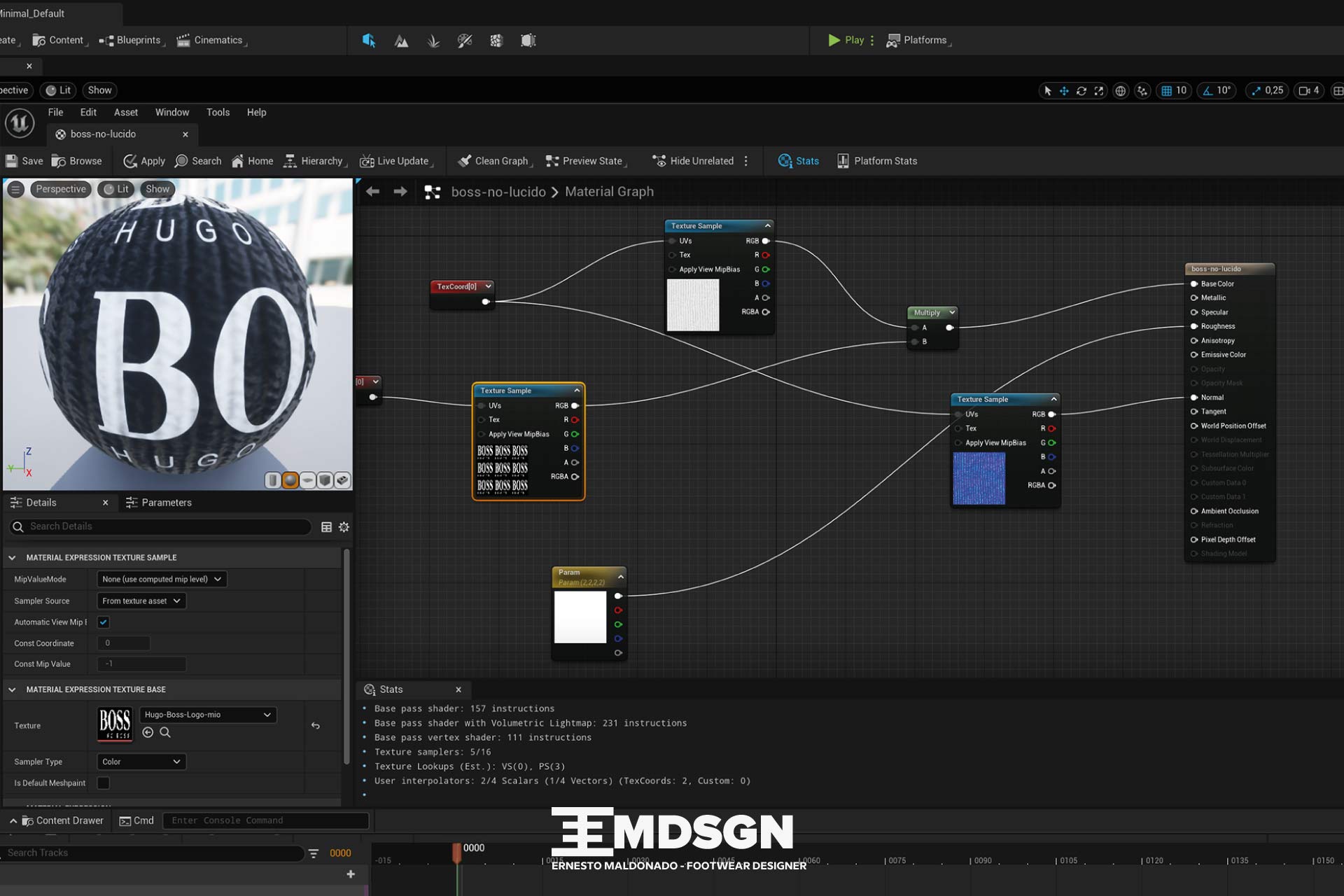Toggle rotation snapping angle icon
The image size is (1344, 896).
coord(1207,90)
